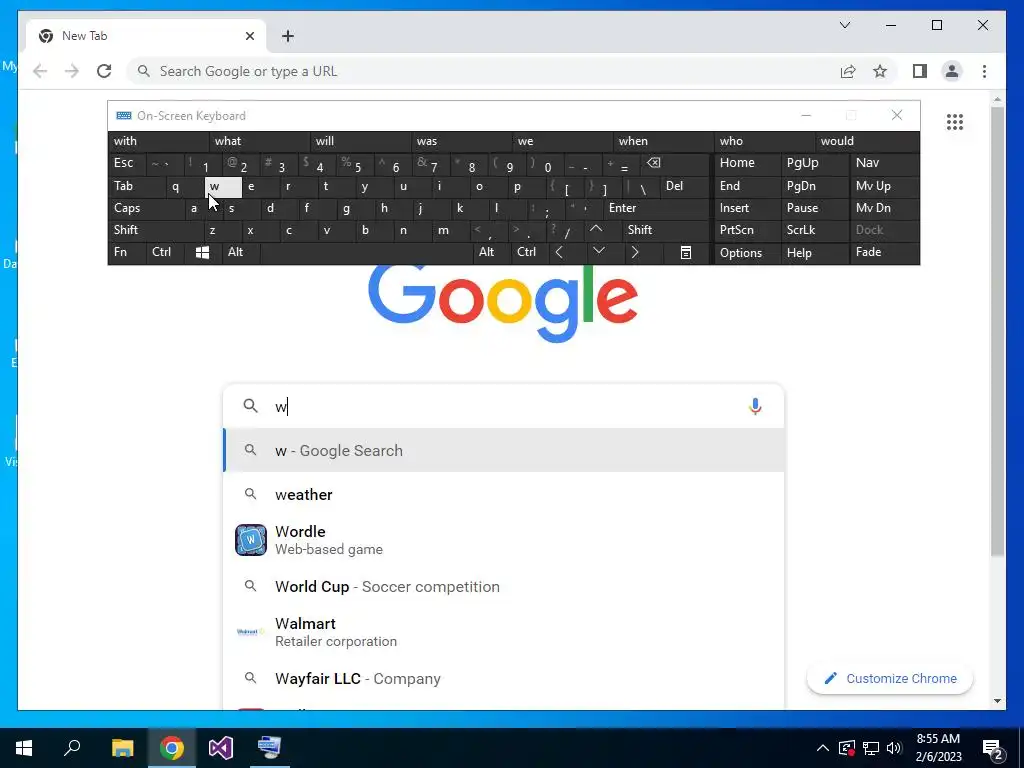
Task: Select the Wayfair LLC suggestion
Action: coord(504,679)
